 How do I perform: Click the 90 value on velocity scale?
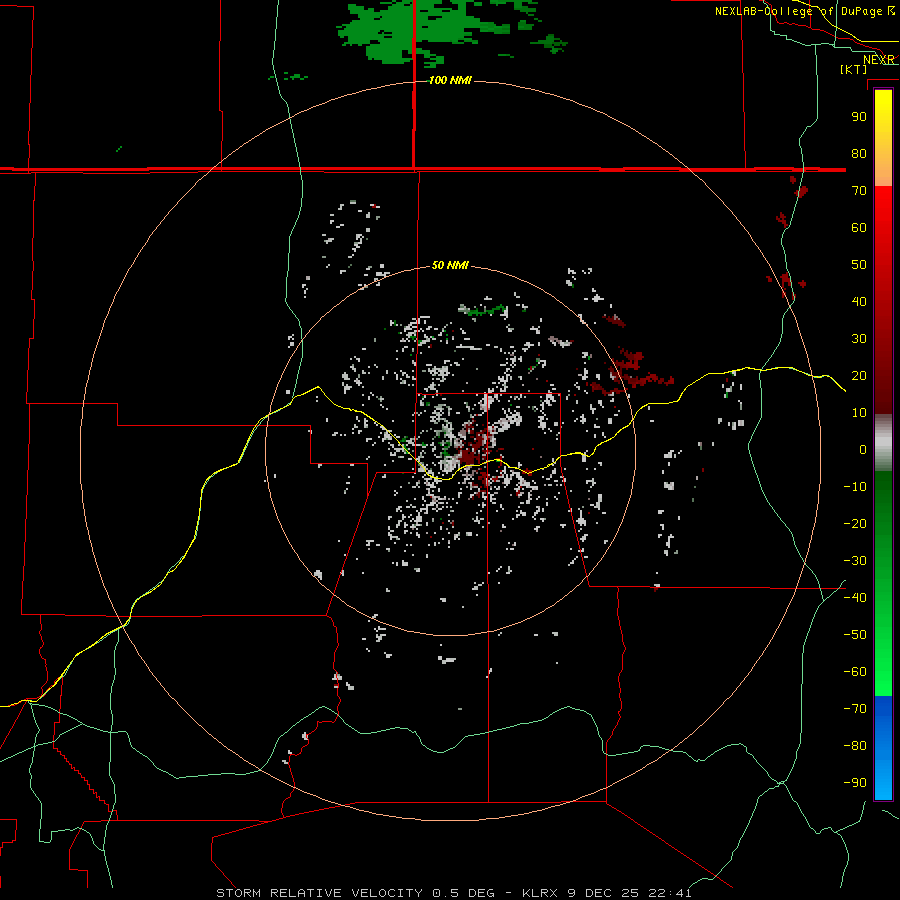859,117
